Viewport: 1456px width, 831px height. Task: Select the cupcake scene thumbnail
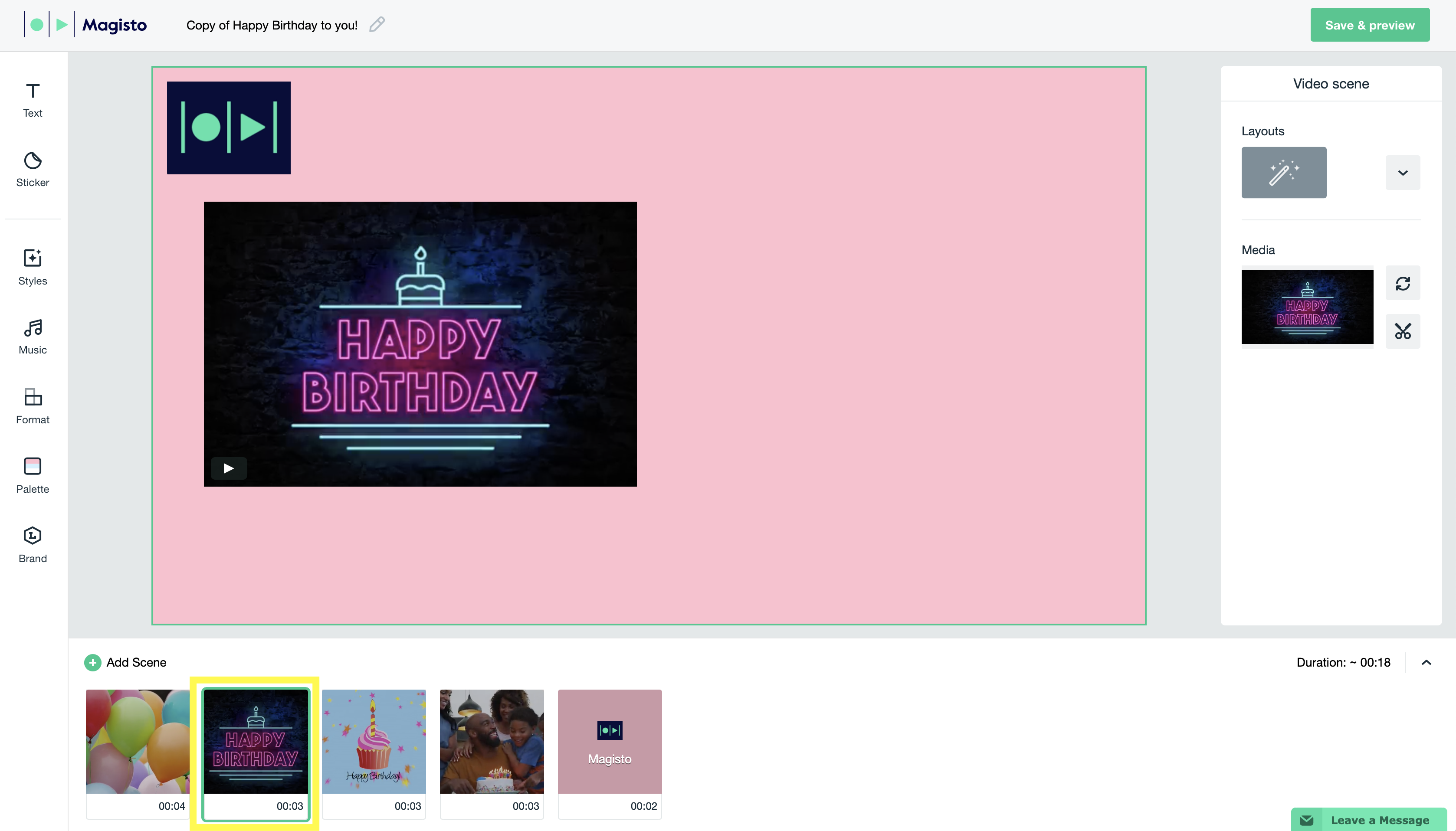374,741
